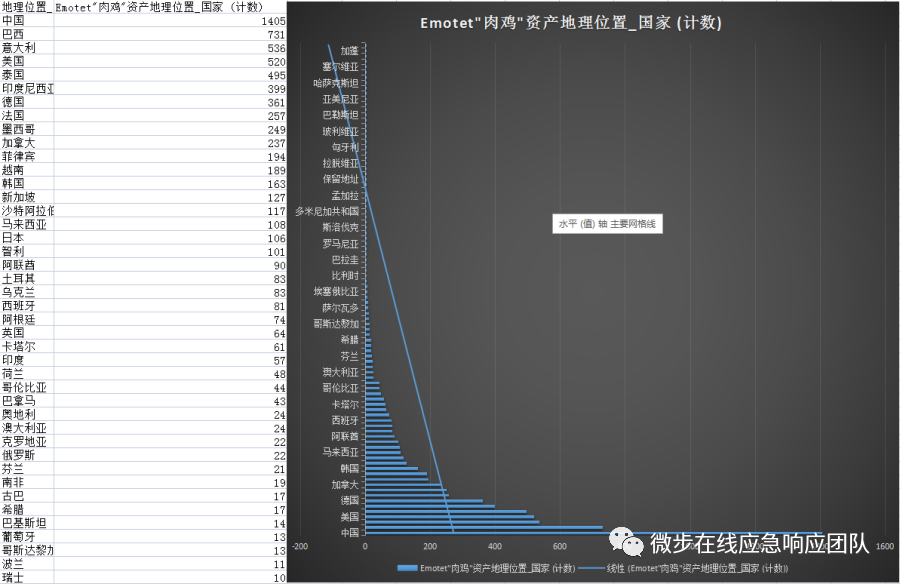Click the 加蓬 category label on chart axis
900x584 pixels.
pos(350,51)
